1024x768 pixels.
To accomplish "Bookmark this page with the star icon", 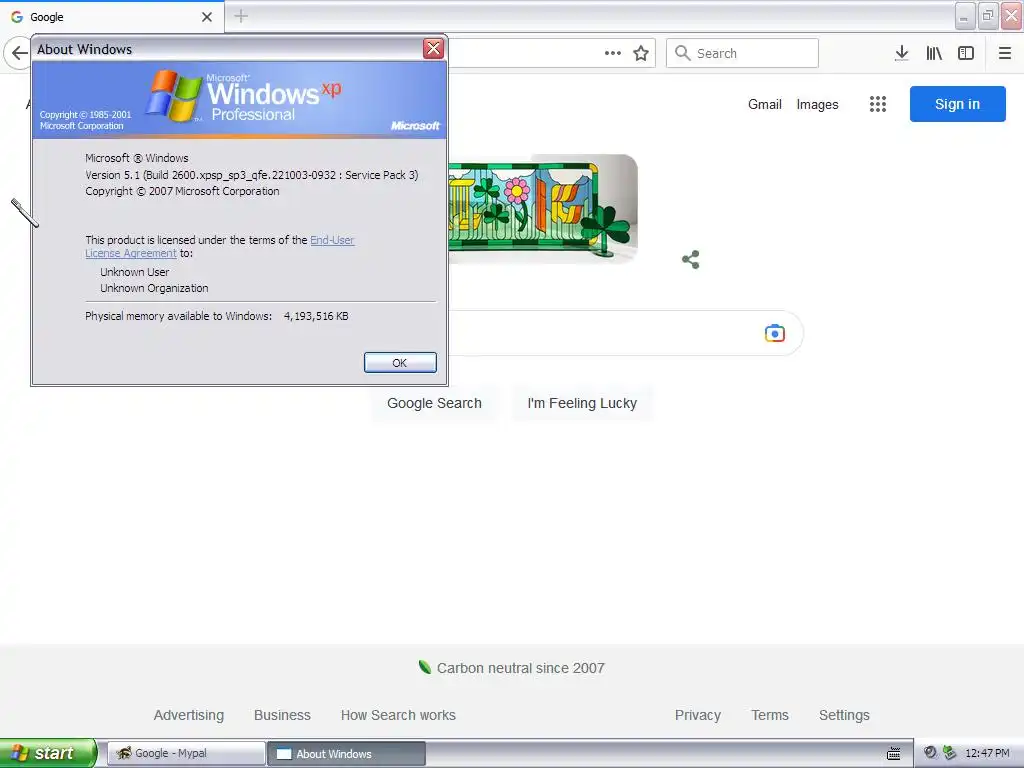I will [x=641, y=53].
